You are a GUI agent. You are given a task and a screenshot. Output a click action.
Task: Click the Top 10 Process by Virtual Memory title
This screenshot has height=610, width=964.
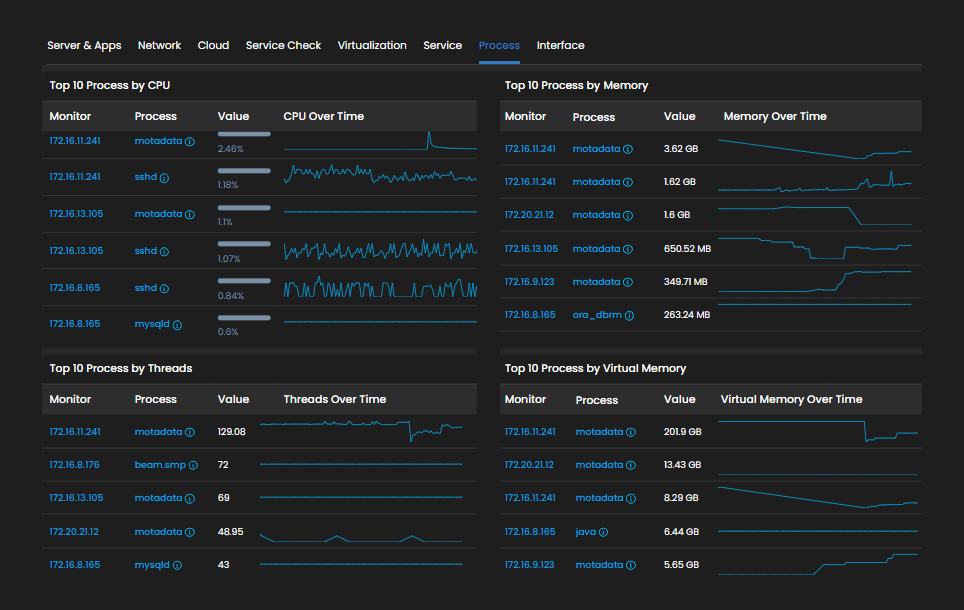click(595, 368)
